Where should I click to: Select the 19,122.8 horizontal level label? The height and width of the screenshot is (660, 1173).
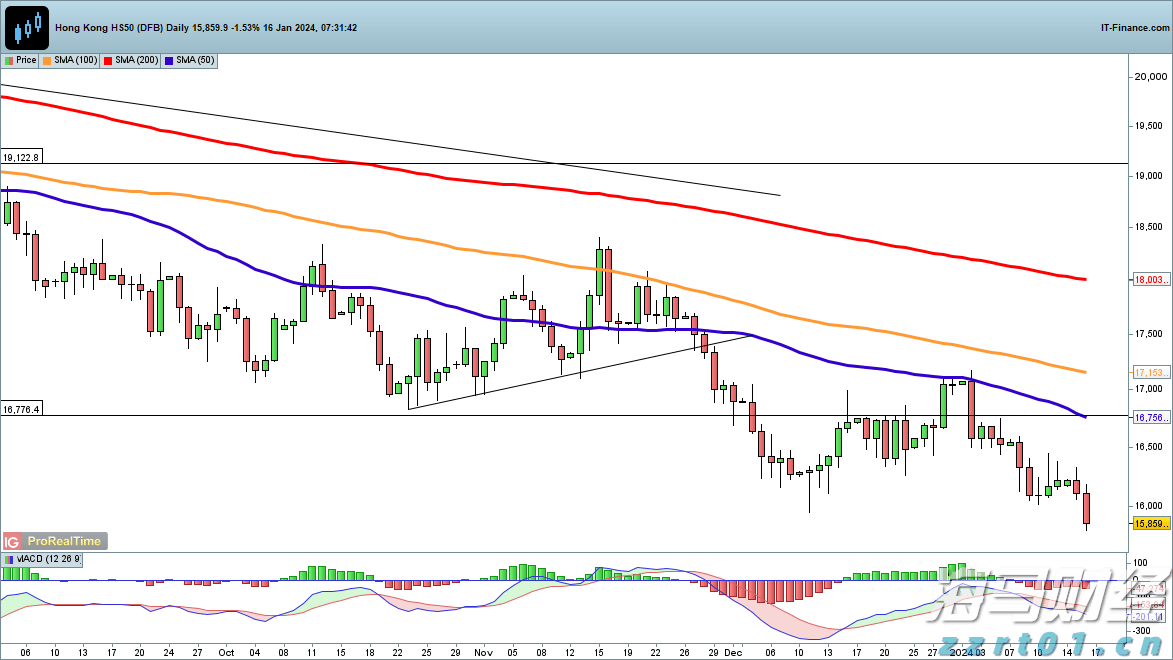[x=21, y=157]
